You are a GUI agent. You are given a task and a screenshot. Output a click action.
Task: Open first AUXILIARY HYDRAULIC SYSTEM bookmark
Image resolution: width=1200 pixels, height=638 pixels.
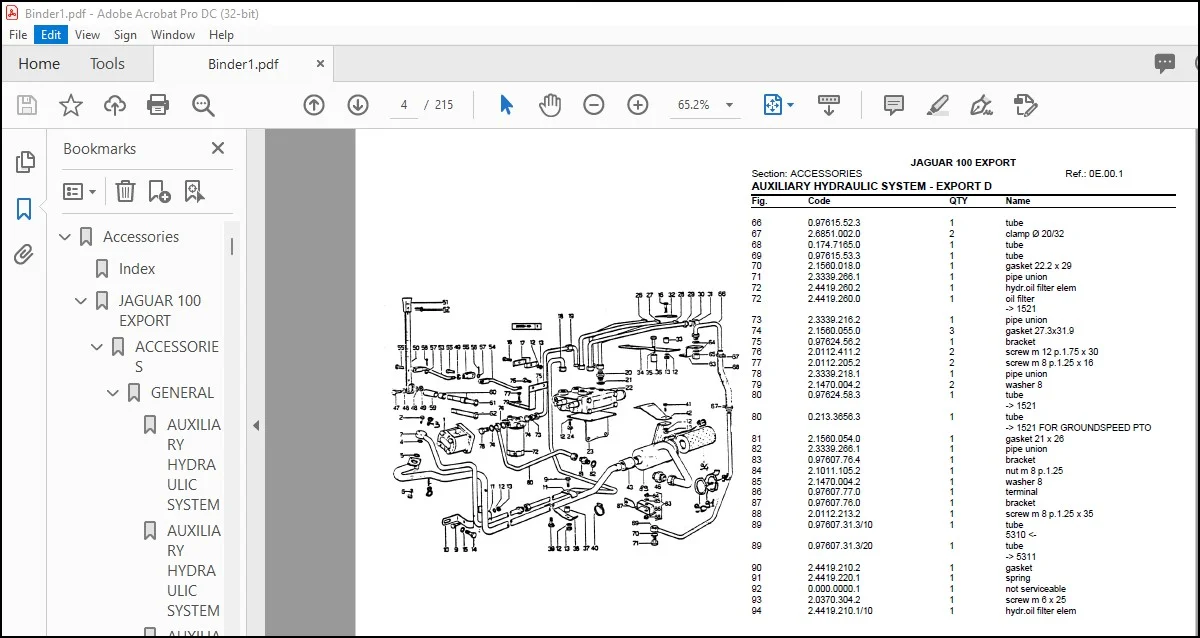[194, 465]
